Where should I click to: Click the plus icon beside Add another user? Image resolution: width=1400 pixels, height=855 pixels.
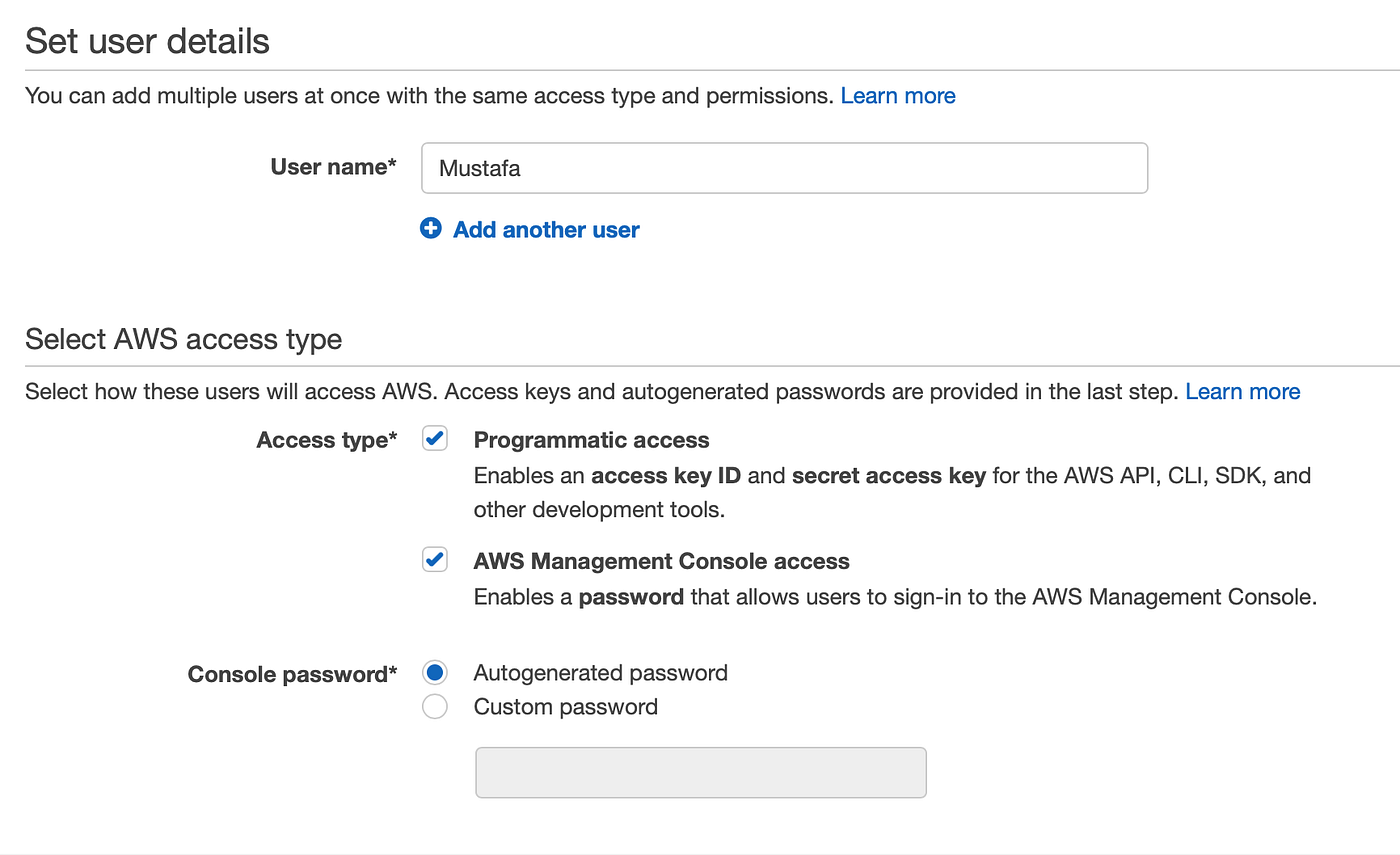[x=431, y=229]
